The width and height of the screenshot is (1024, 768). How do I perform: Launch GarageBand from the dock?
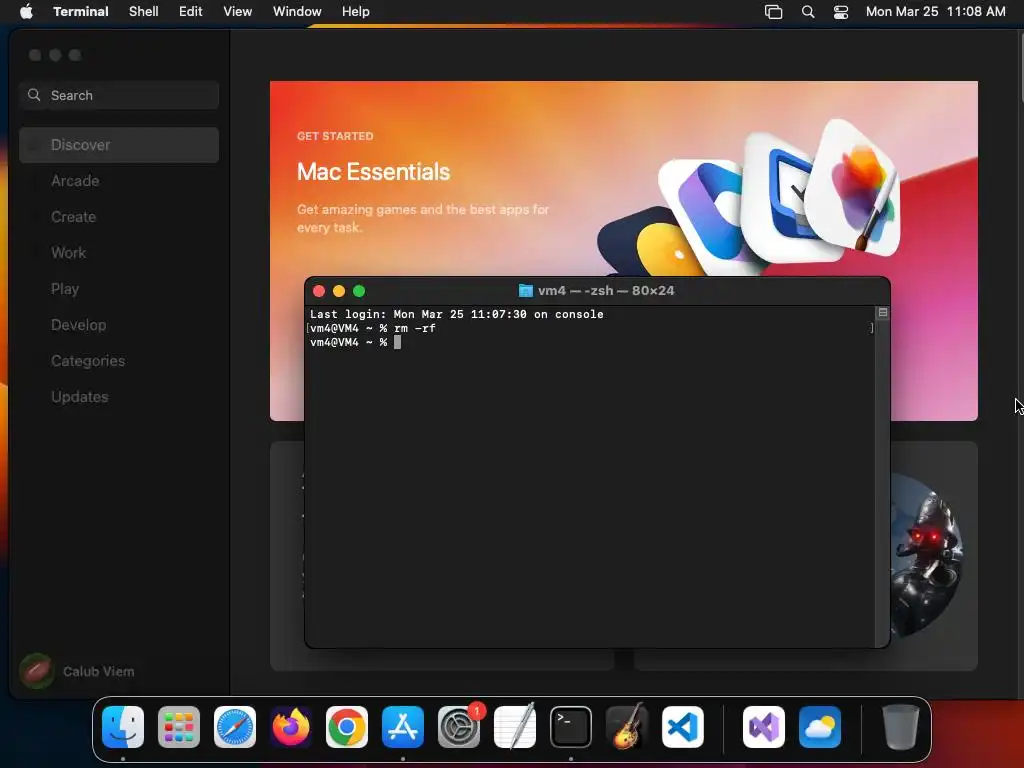pyautogui.click(x=627, y=727)
